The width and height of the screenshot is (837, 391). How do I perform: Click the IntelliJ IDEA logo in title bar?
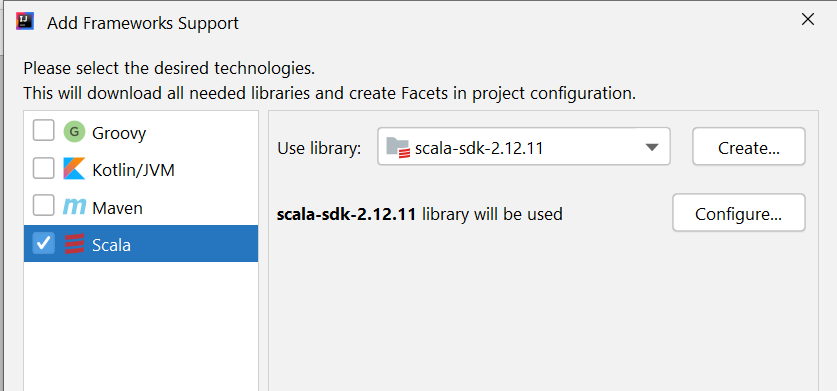(25, 21)
